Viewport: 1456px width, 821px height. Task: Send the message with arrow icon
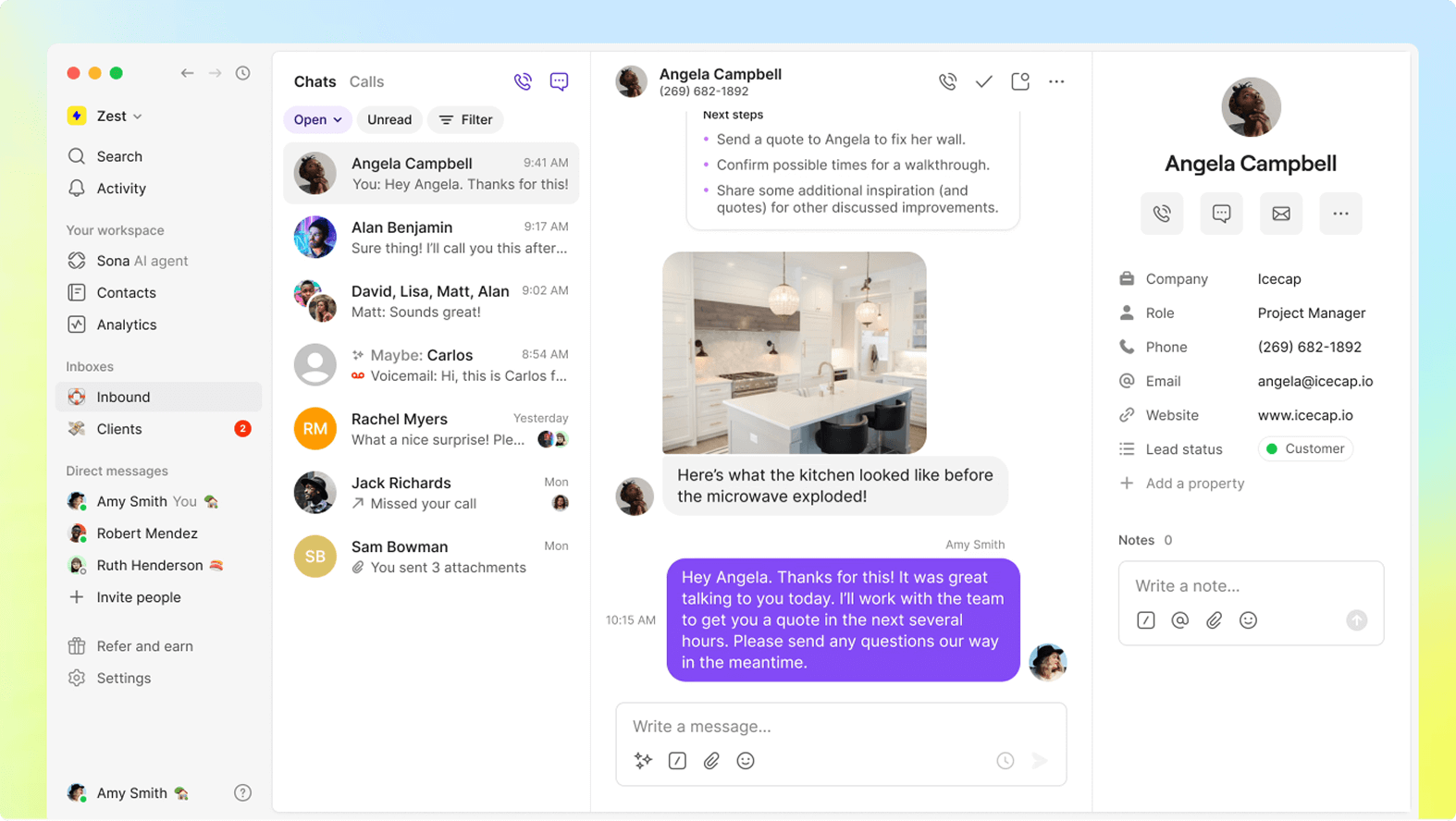[1040, 761]
